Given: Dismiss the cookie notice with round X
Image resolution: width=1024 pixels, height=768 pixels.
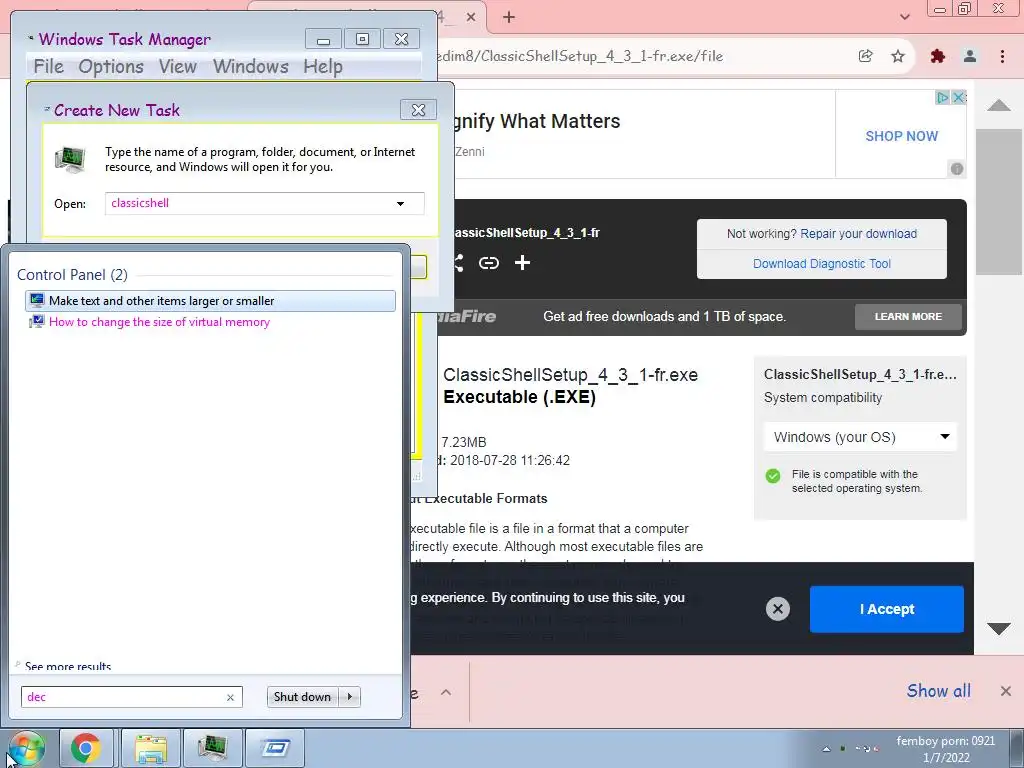Looking at the screenshot, I should 778,609.
